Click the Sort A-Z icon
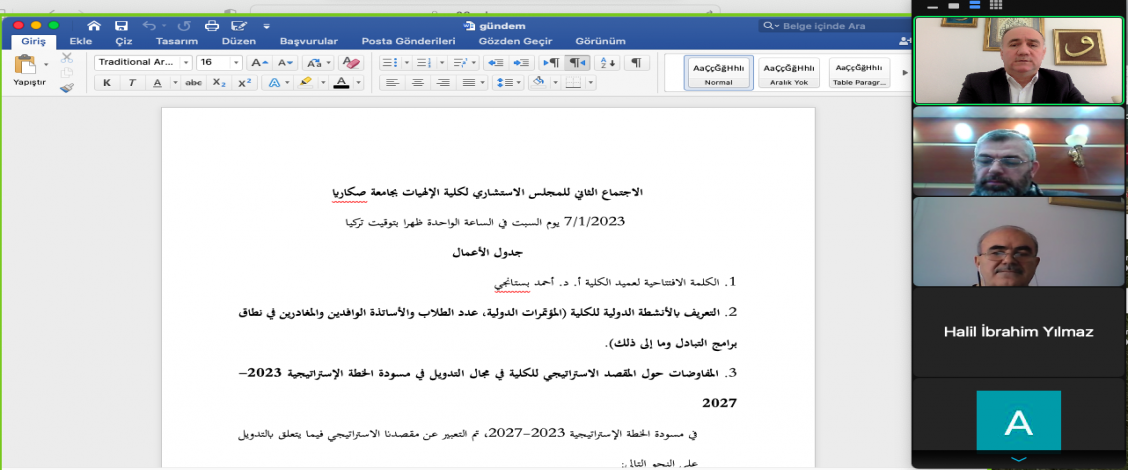Image resolution: width=1128 pixels, height=470 pixels. pyautogui.click(x=607, y=62)
